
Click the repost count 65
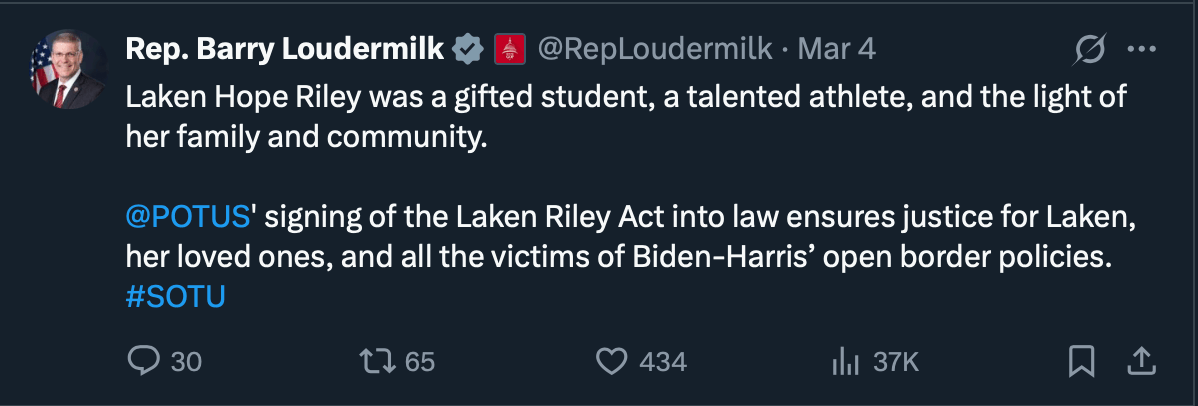click(x=420, y=362)
